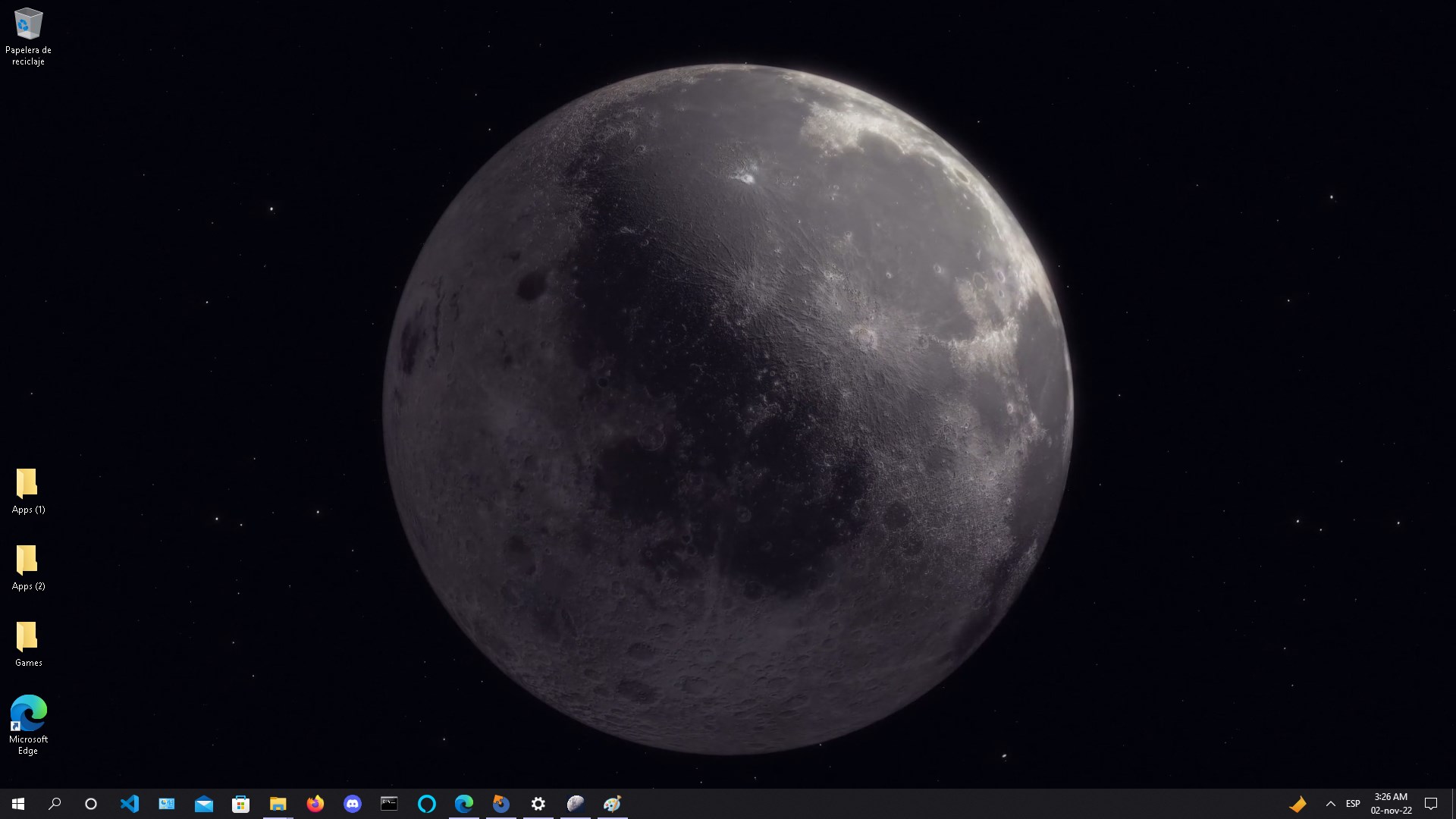The height and width of the screenshot is (819, 1456).
Task: Open Discord from the taskbar
Action: [352, 804]
